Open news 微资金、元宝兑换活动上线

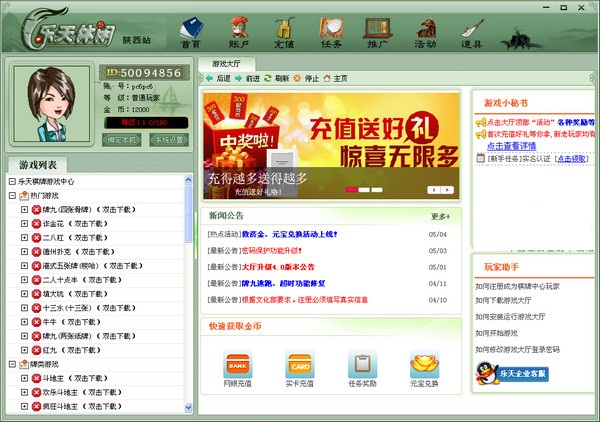coord(289,234)
